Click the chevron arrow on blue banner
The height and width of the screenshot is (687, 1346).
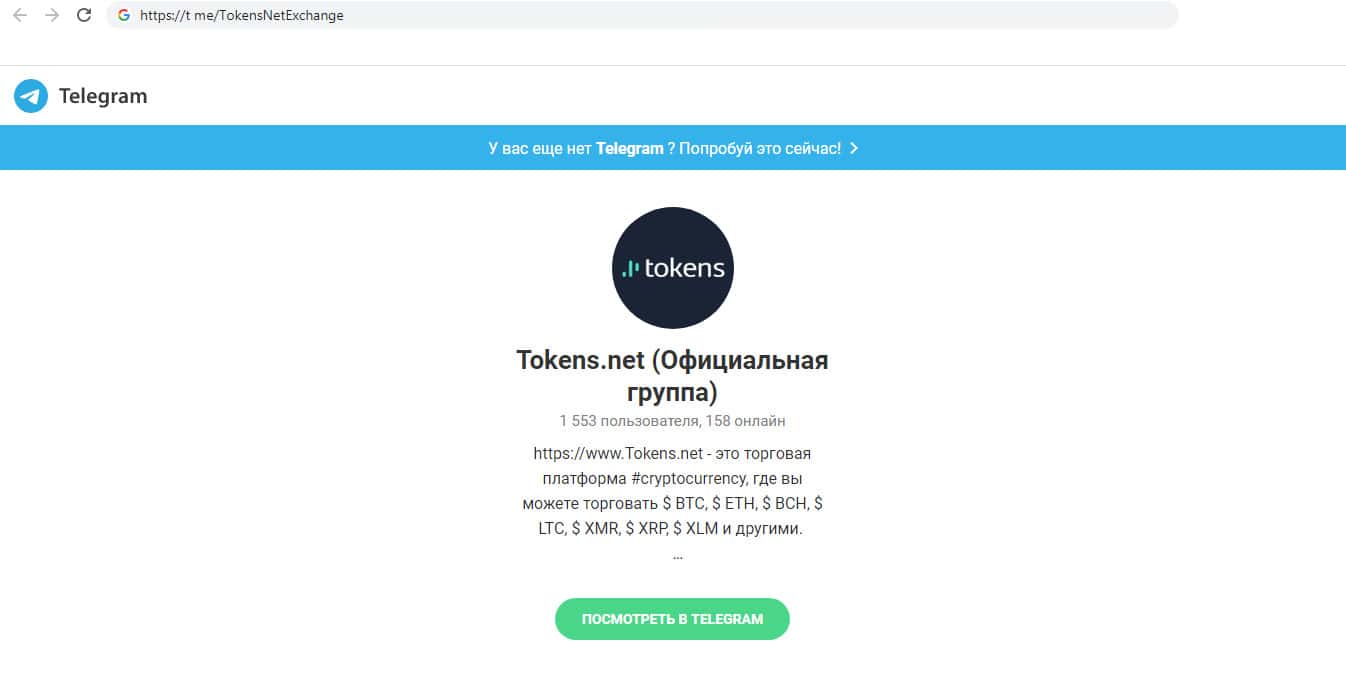tap(853, 148)
